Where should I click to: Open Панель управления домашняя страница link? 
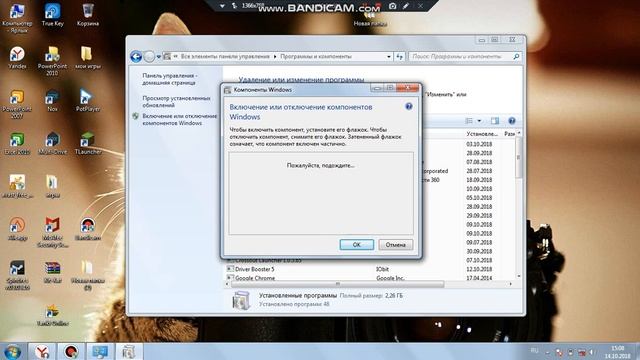coord(170,79)
